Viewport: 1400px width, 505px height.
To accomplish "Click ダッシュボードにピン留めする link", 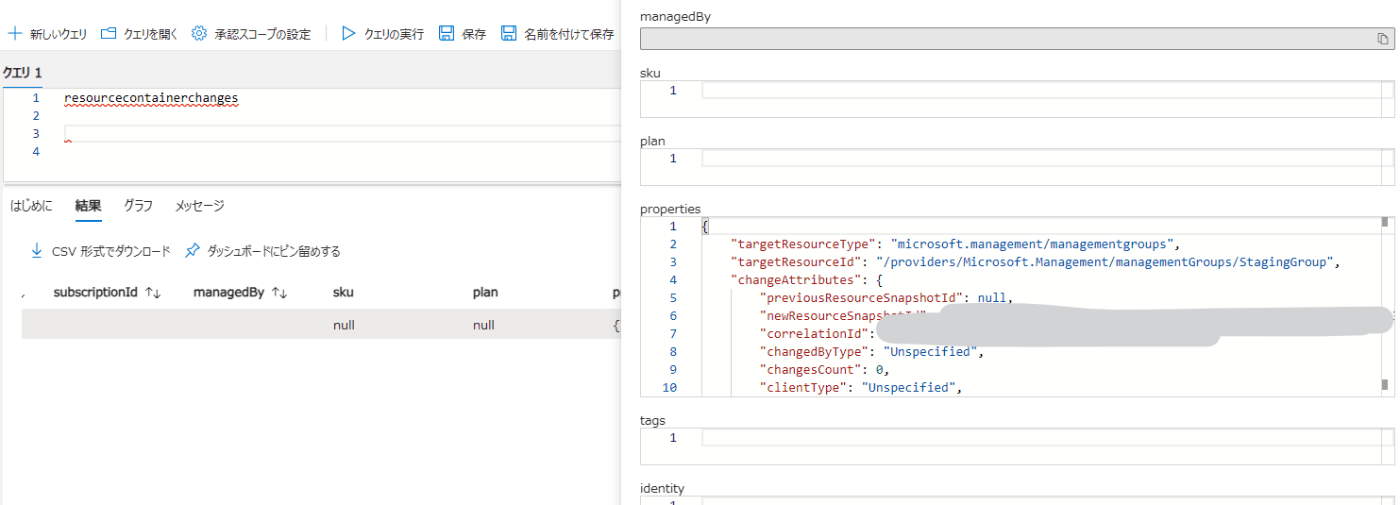I will tap(274, 251).
